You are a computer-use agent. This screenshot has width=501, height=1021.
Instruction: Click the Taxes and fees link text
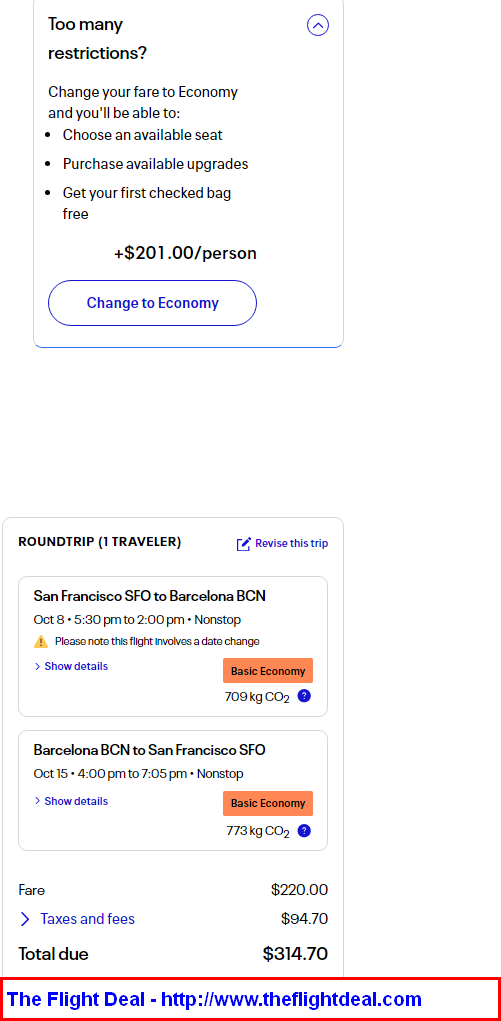click(x=87, y=919)
